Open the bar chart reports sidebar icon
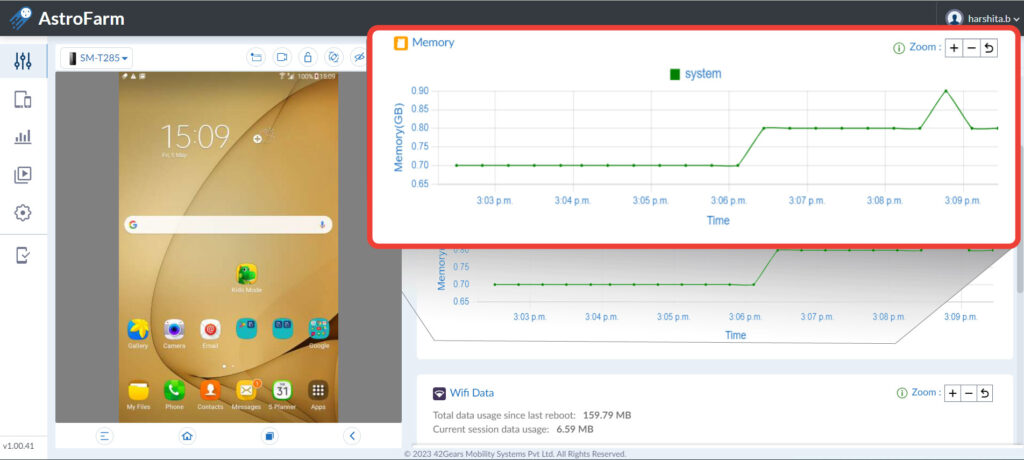 (23, 137)
